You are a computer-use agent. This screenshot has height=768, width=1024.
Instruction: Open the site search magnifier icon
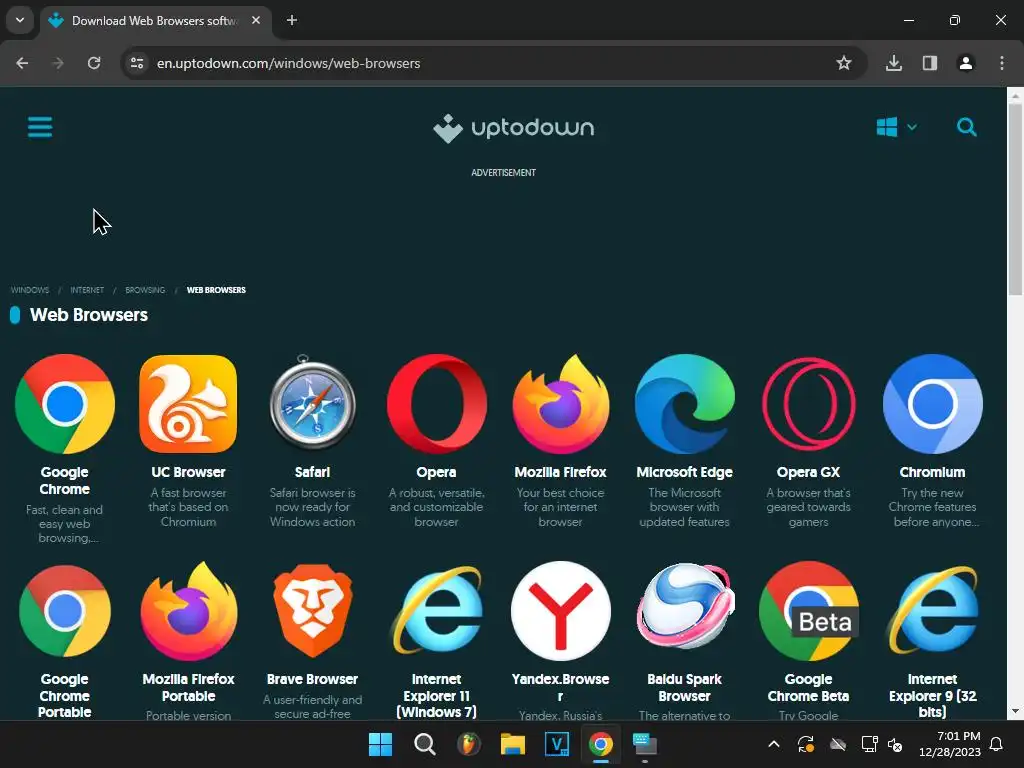tap(967, 127)
